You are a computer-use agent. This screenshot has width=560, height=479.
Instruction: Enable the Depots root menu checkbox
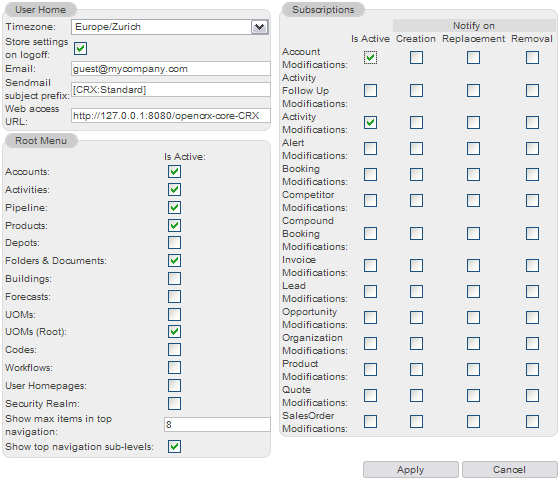coord(174,243)
